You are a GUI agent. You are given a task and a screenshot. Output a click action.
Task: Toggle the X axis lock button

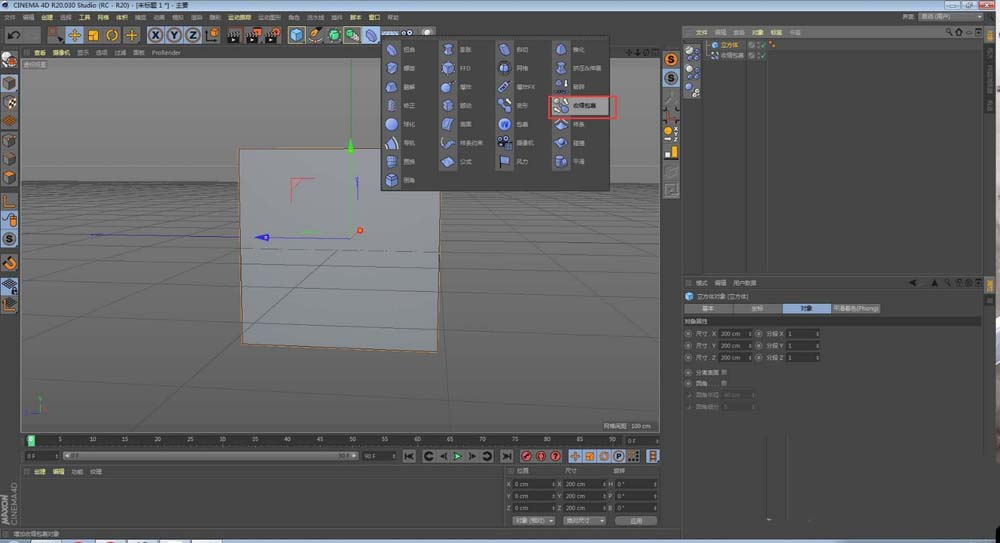tap(155, 35)
